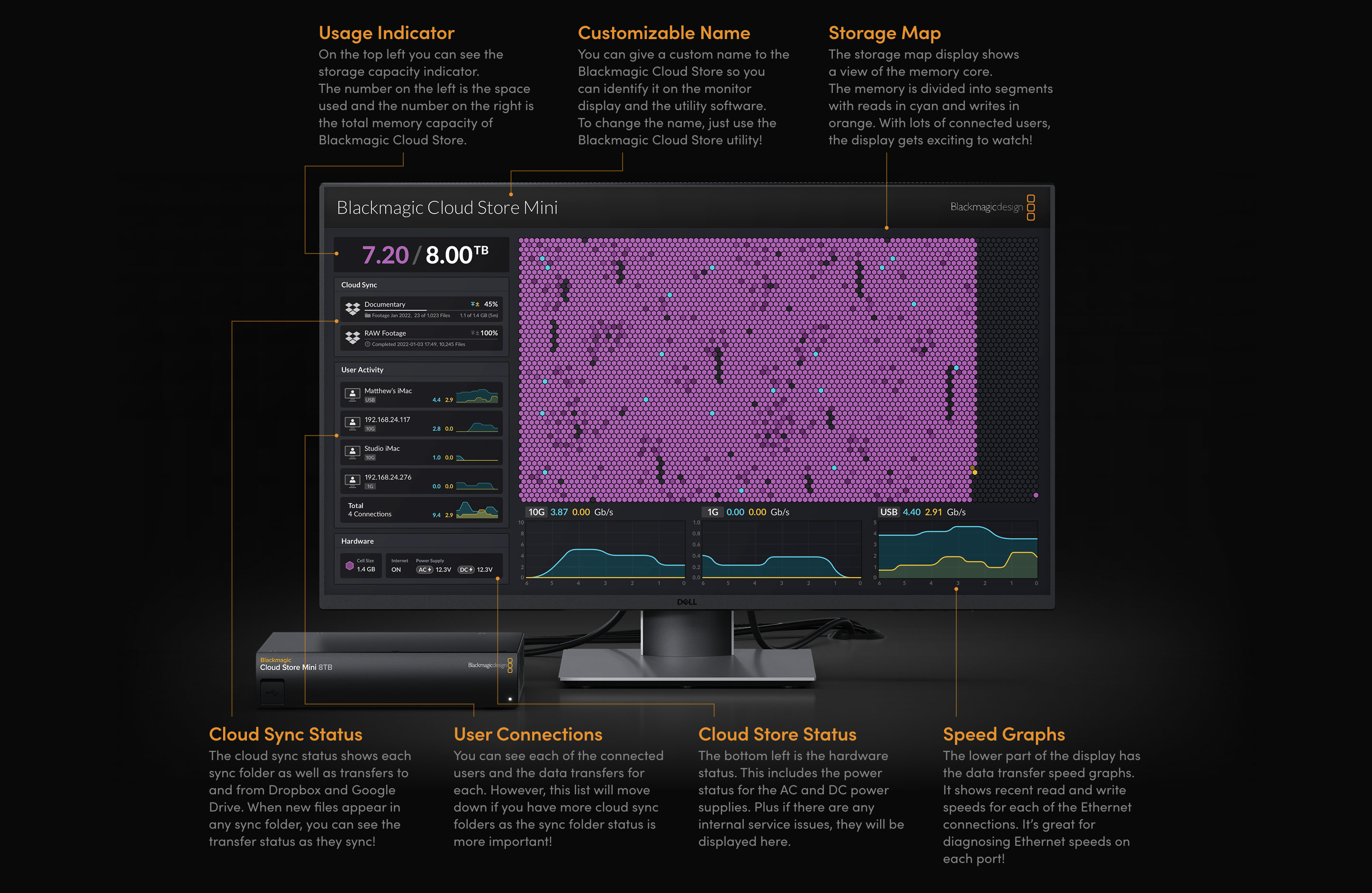Click the 3.87 read speed for 10G
The image size is (1372, 893).
click(559, 512)
